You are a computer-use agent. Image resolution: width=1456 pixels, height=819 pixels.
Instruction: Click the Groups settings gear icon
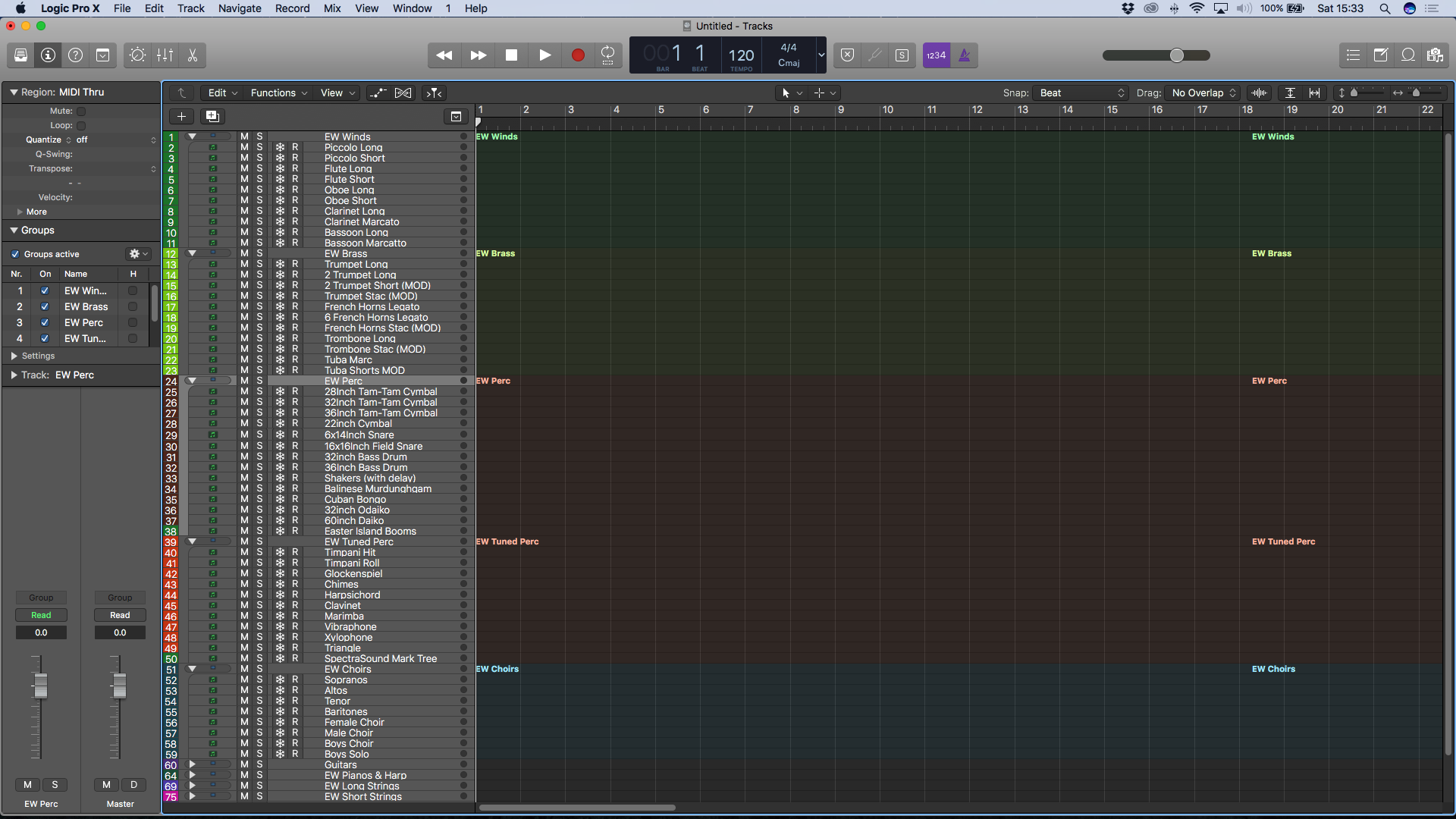point(139,254)
